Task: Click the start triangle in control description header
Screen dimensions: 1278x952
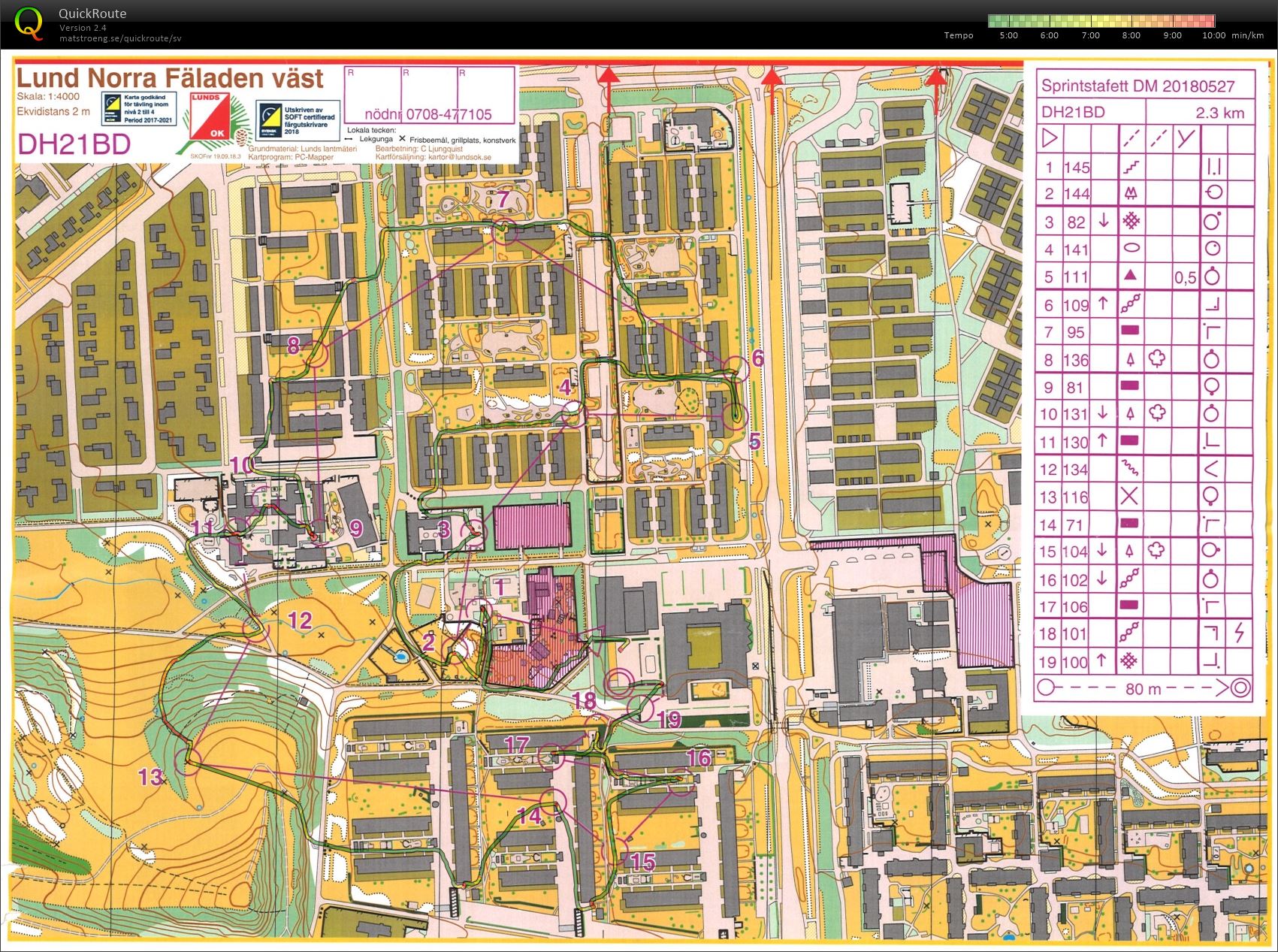Action: pyautogui.click(x=1050, y=138)
